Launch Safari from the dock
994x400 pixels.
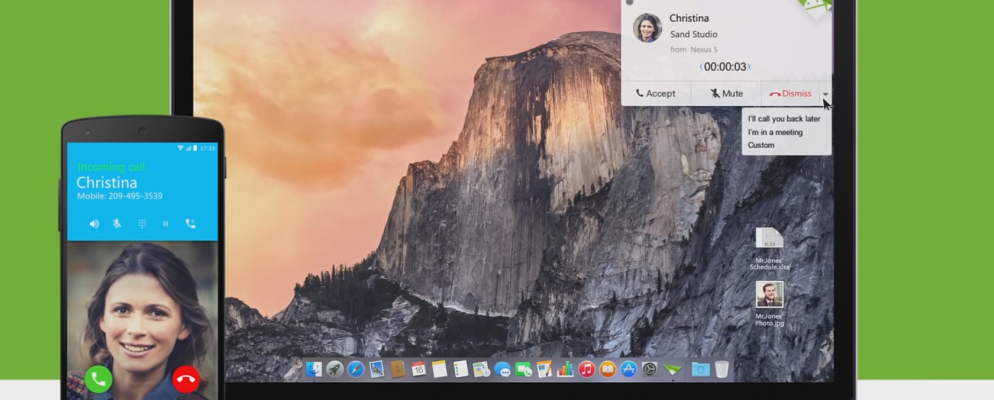356,369
